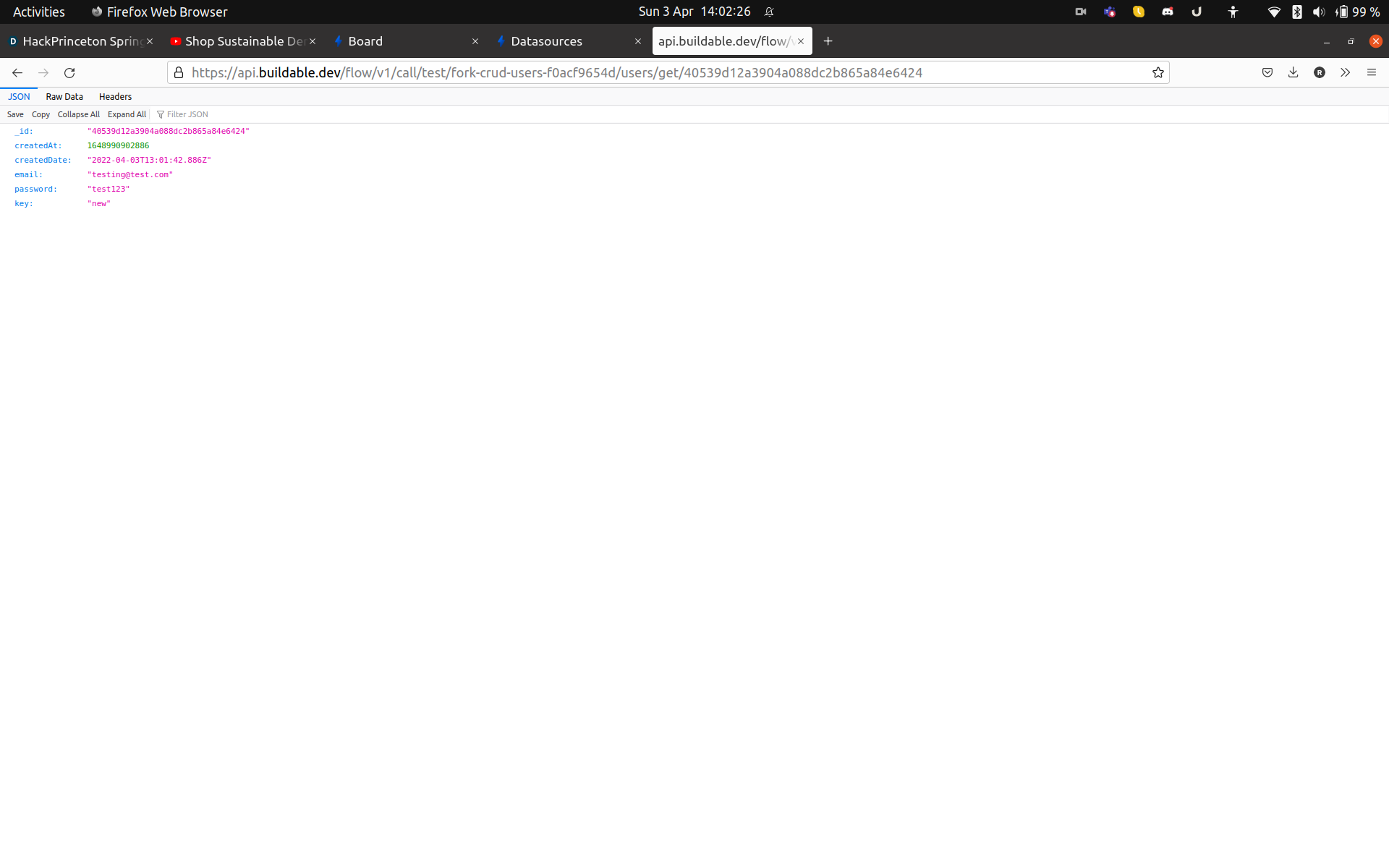Click the browser back arrow button

(x=17, y=72)
